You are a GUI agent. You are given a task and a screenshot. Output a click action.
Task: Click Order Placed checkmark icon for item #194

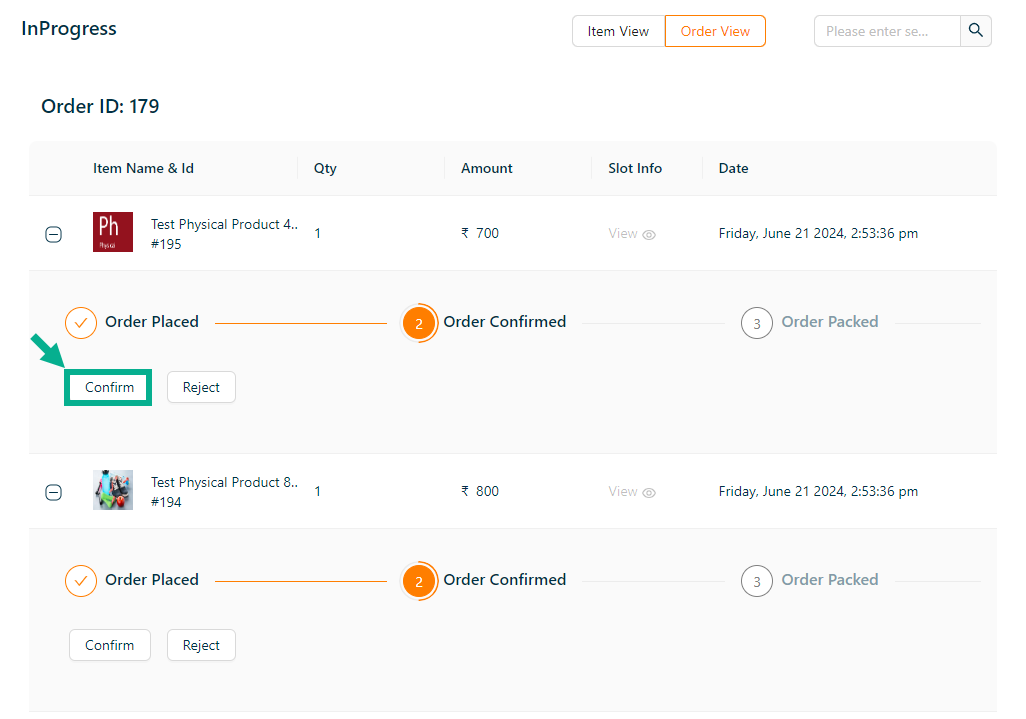81,580
